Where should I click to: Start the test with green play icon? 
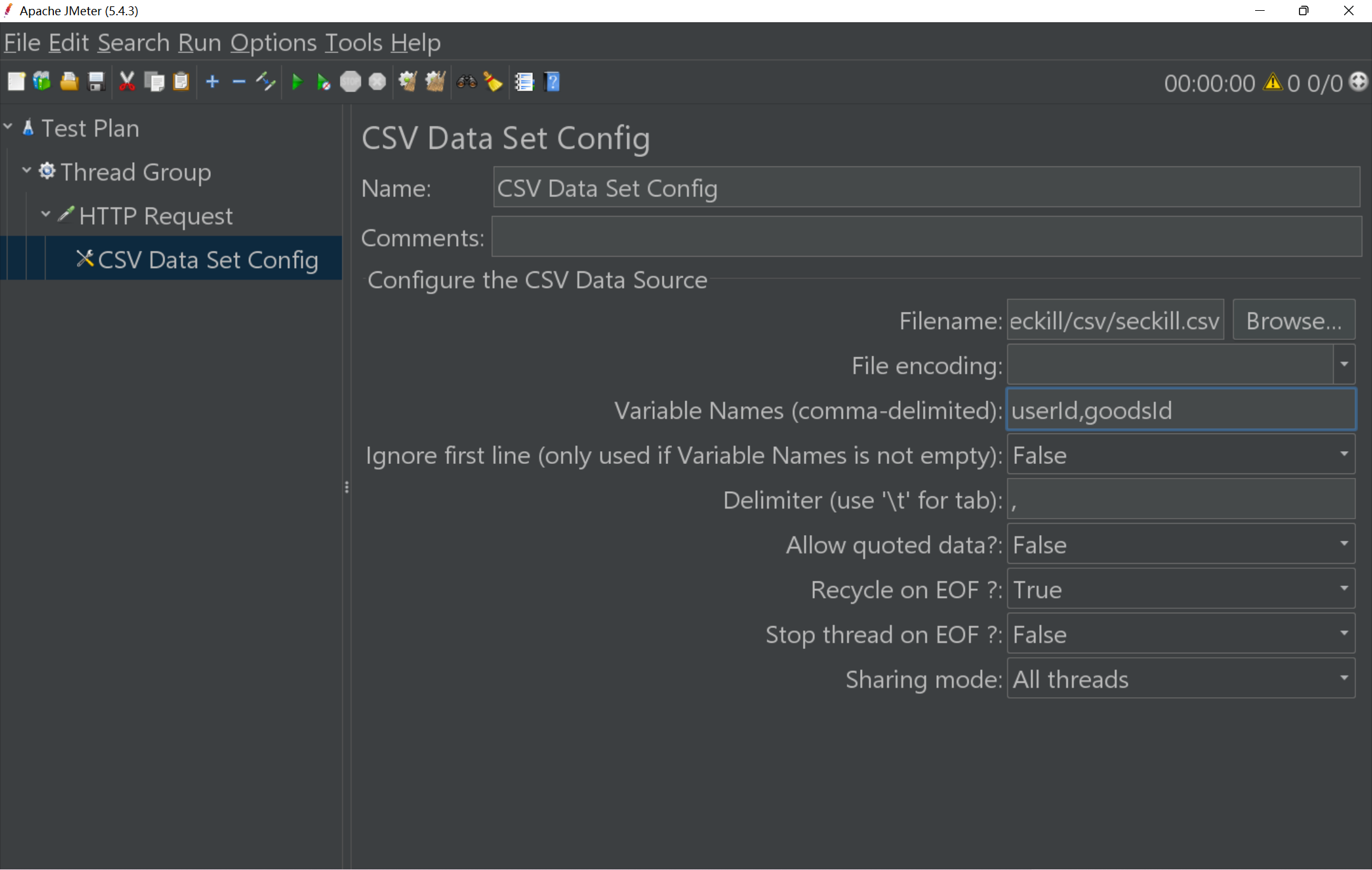(x=297, y=82)
